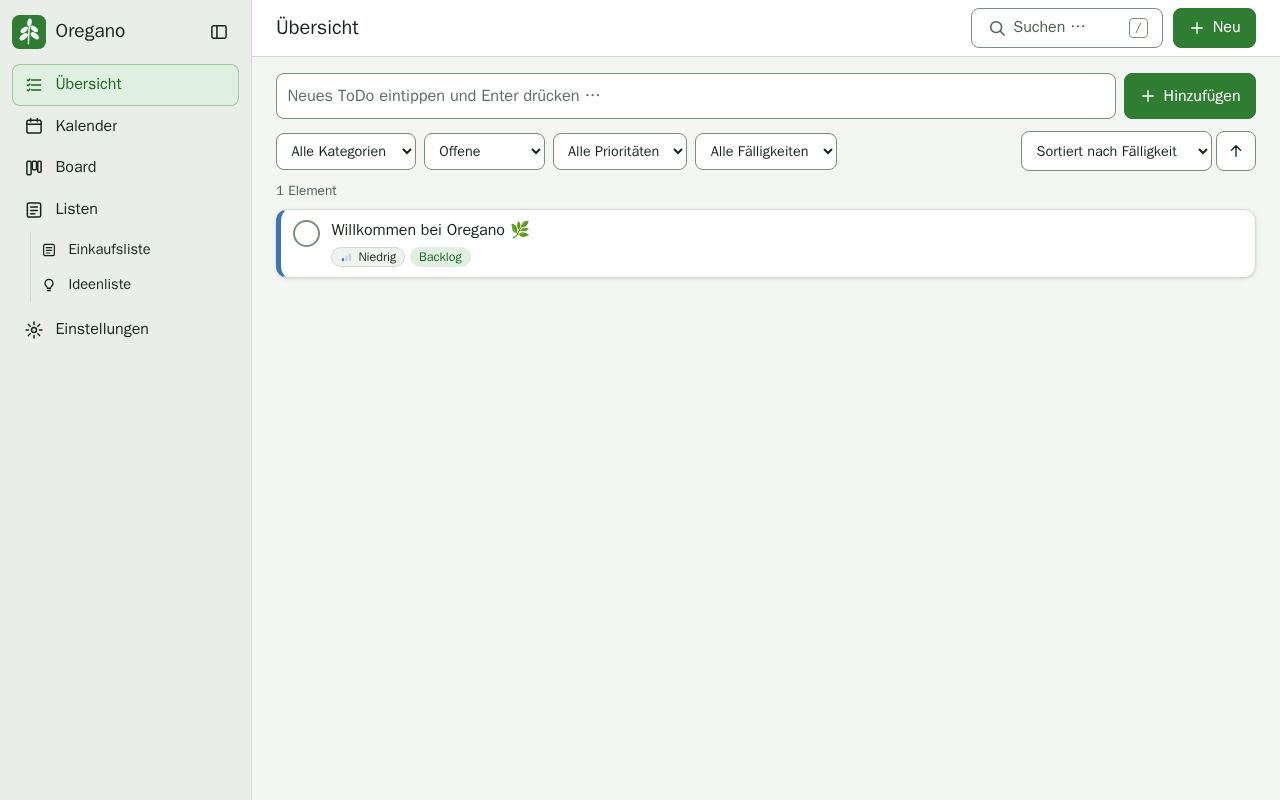The width and height of the screenshot is (1280, 800).
Task: Focus the Suchen search field
Action: (1067, 28)
